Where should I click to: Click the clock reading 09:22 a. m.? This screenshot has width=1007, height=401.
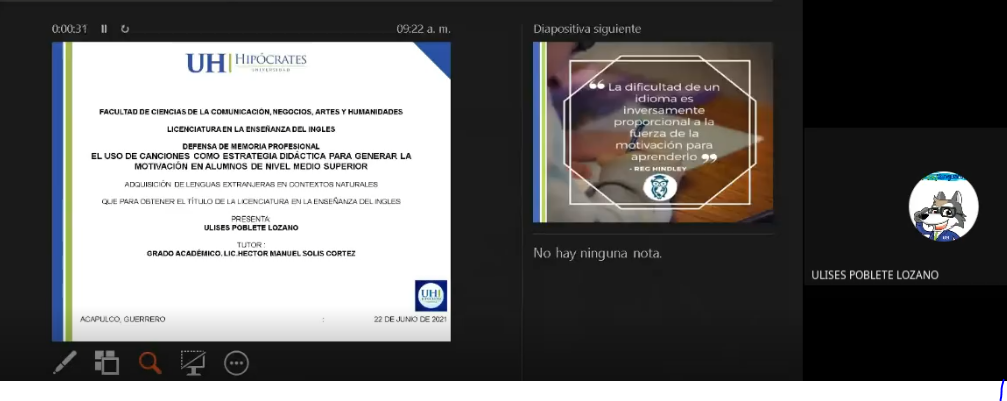(x=423, y=29)
